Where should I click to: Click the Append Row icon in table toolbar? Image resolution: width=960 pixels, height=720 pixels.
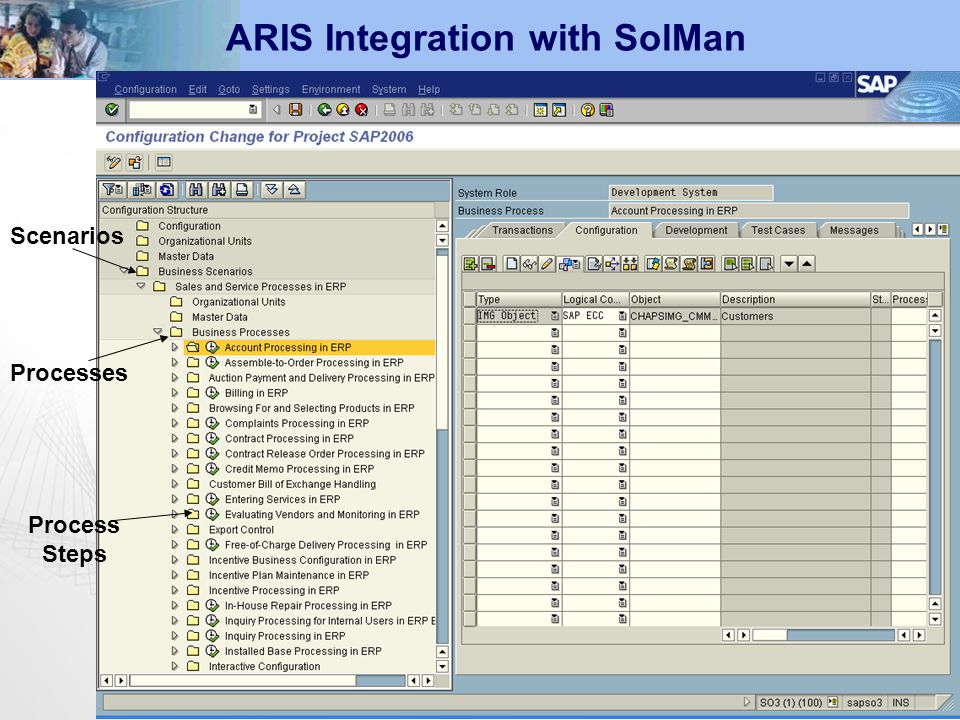pos(470,264)
